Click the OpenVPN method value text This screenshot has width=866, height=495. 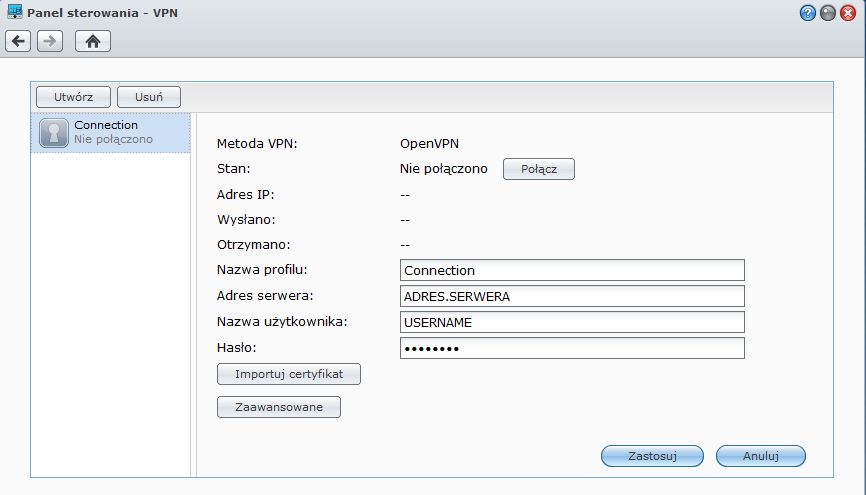pyautogui.click(x=429, y=144)
